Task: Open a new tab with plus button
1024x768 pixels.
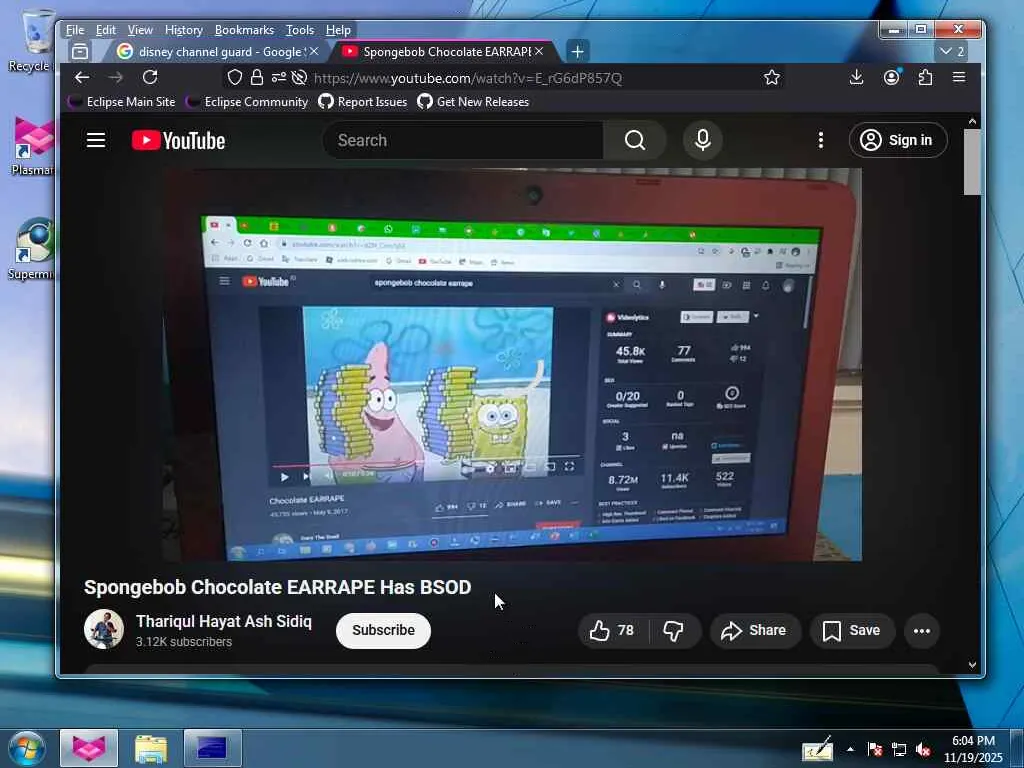Action: [577, 51]
